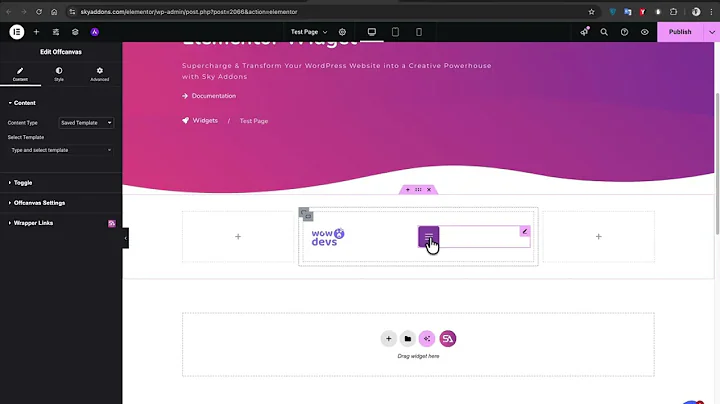Add element in the right empty column
Viewport: 720px width, 404px height.
coord(598,236)
